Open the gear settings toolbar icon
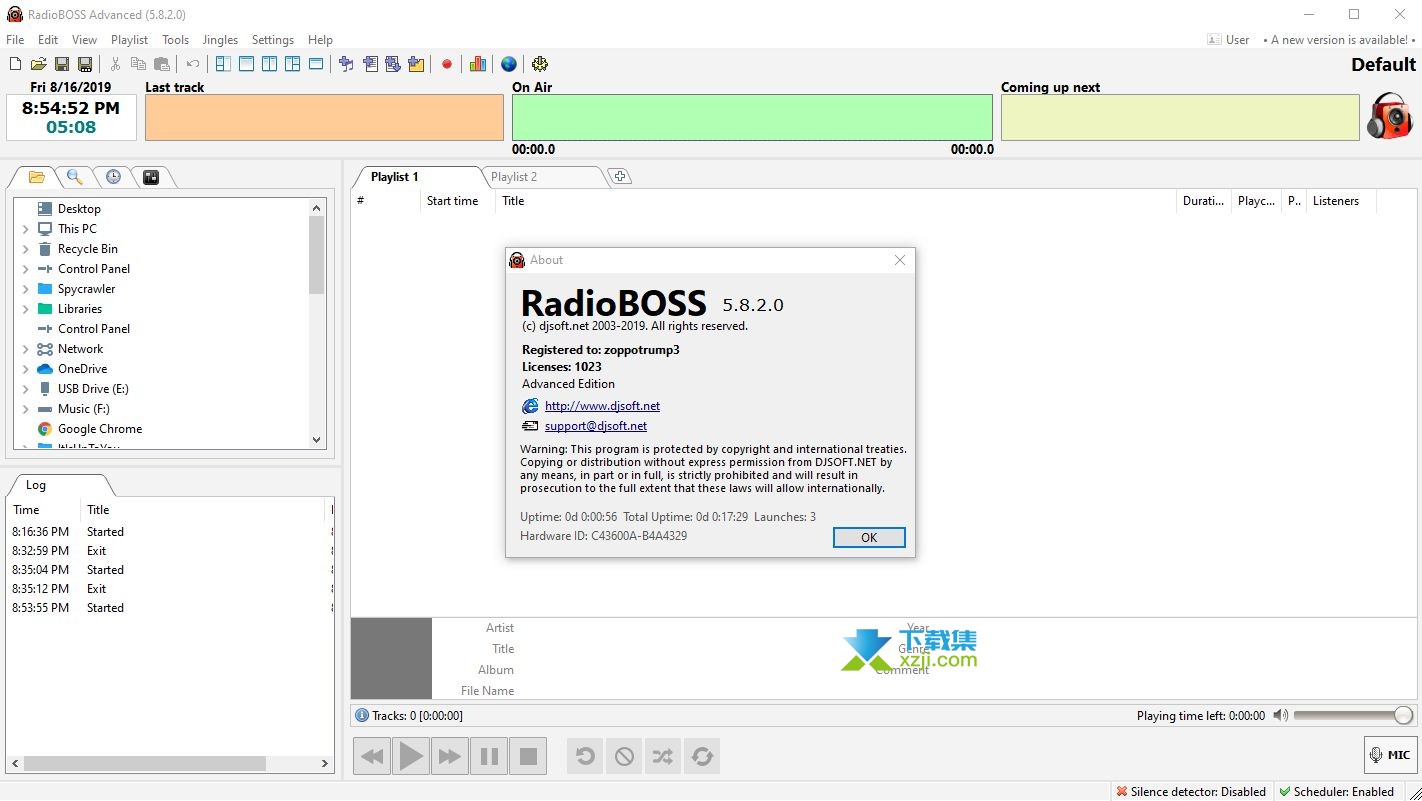 540,64
